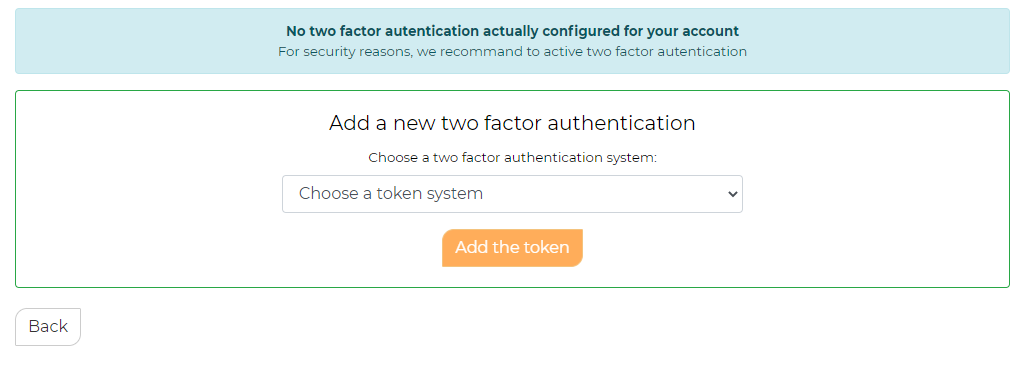1026x373 pixels.
Task: Submit the form with 'Add the token'
Action: 512,247
